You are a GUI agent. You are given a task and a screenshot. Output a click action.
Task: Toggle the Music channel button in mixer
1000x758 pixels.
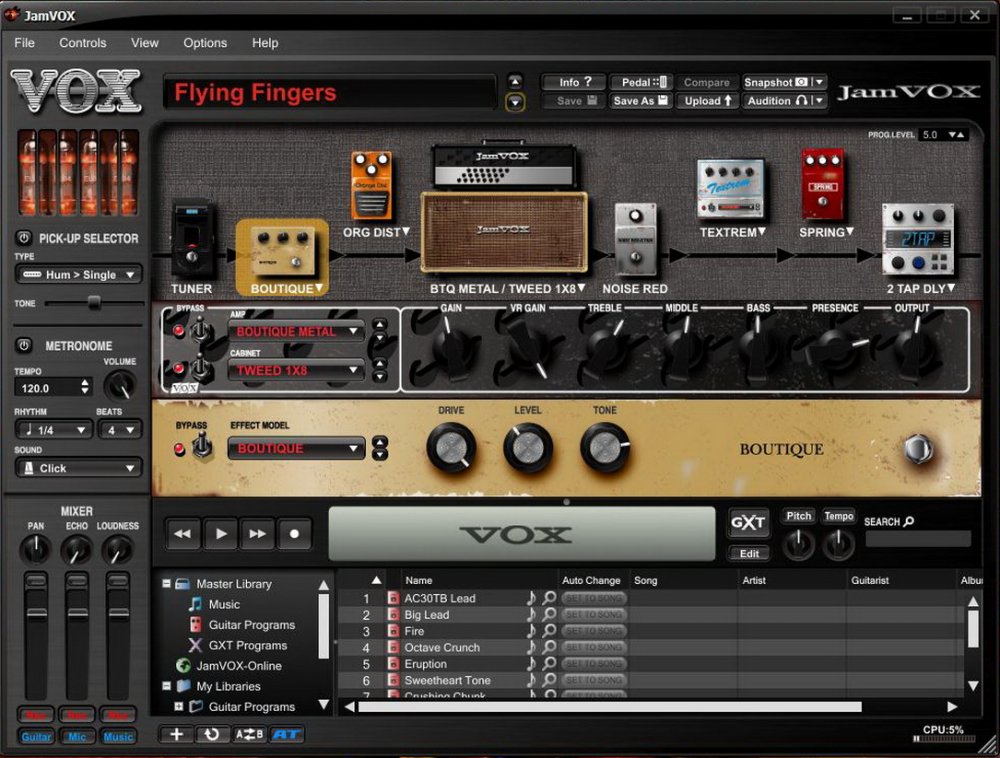pos(118,737)
